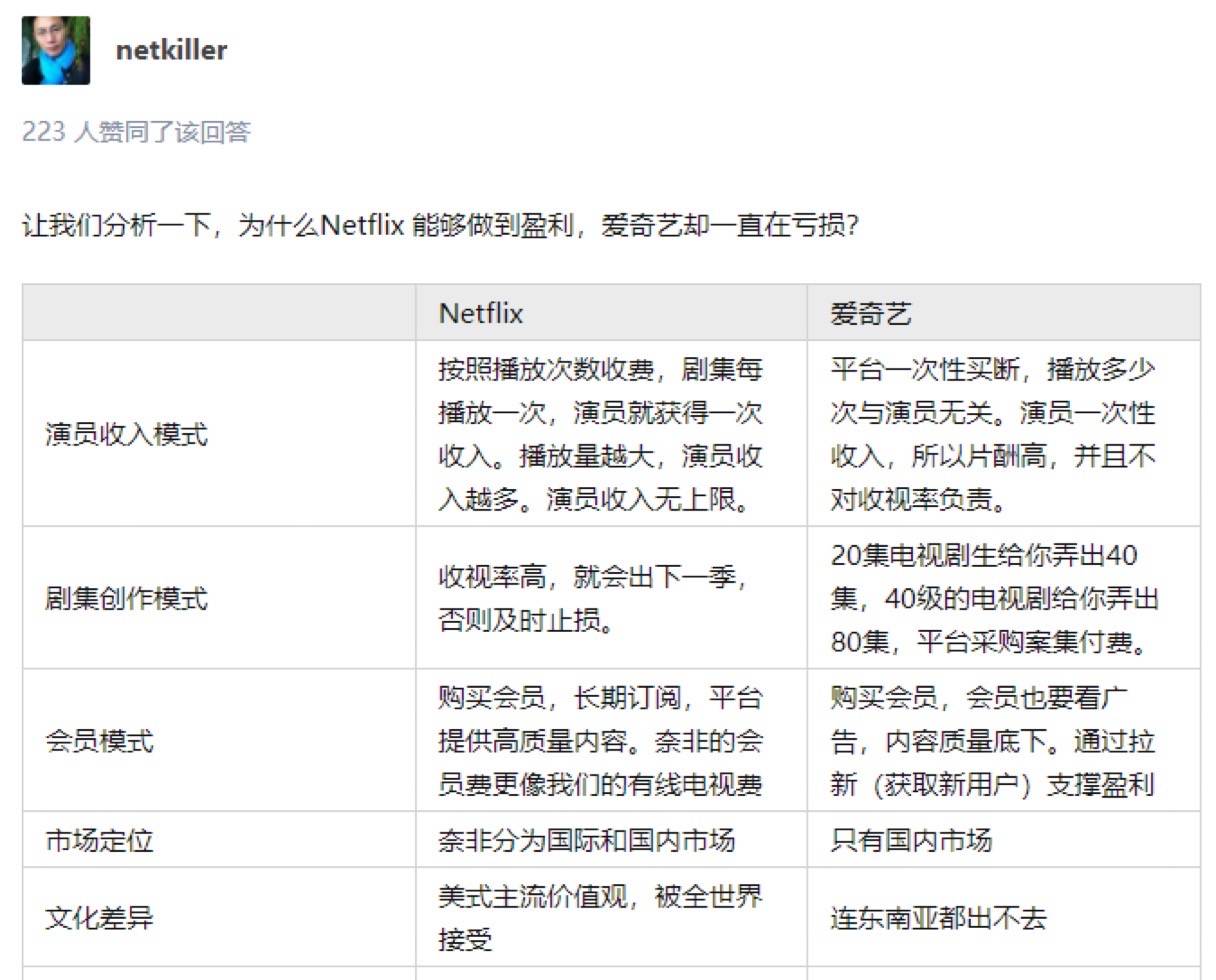The width and height of the screenshot is (1216, 980).
Task: Click the 223 人赞同了该回答 upvote count
Action: pyautogui.click(x=136, y=131)
